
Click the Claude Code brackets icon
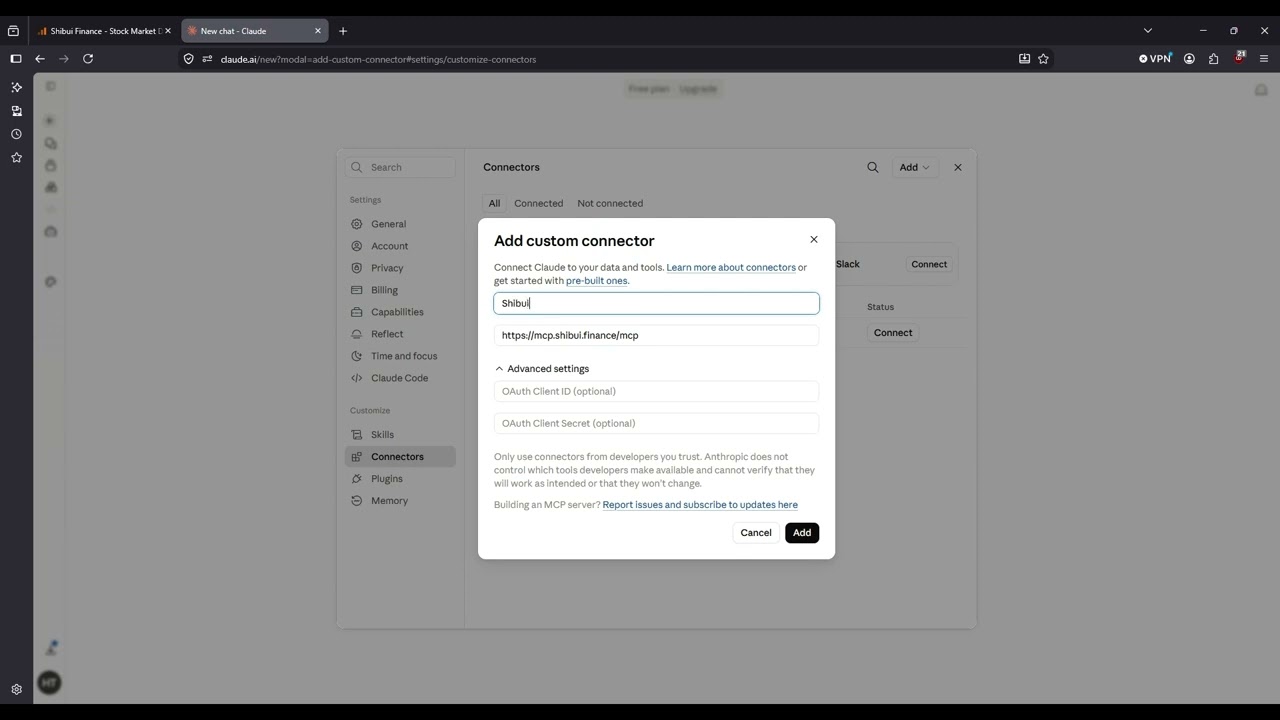click(x=357, y=378)
